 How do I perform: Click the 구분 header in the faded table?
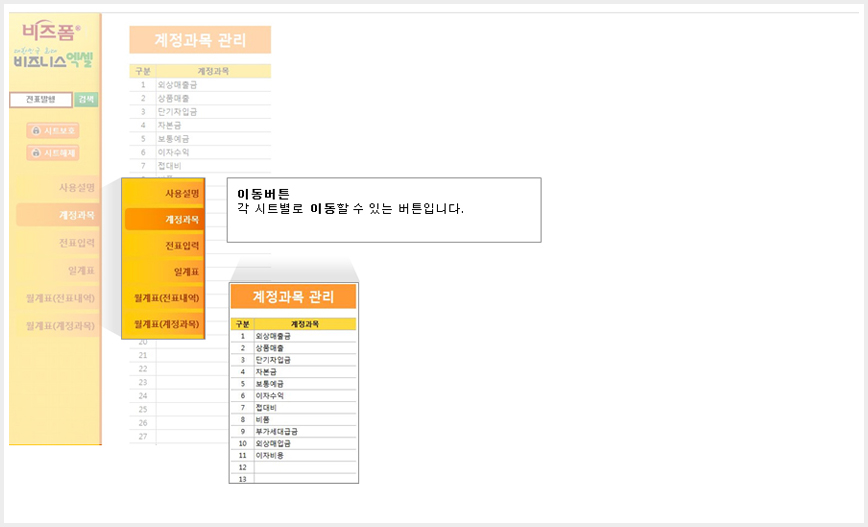point(143,71)
